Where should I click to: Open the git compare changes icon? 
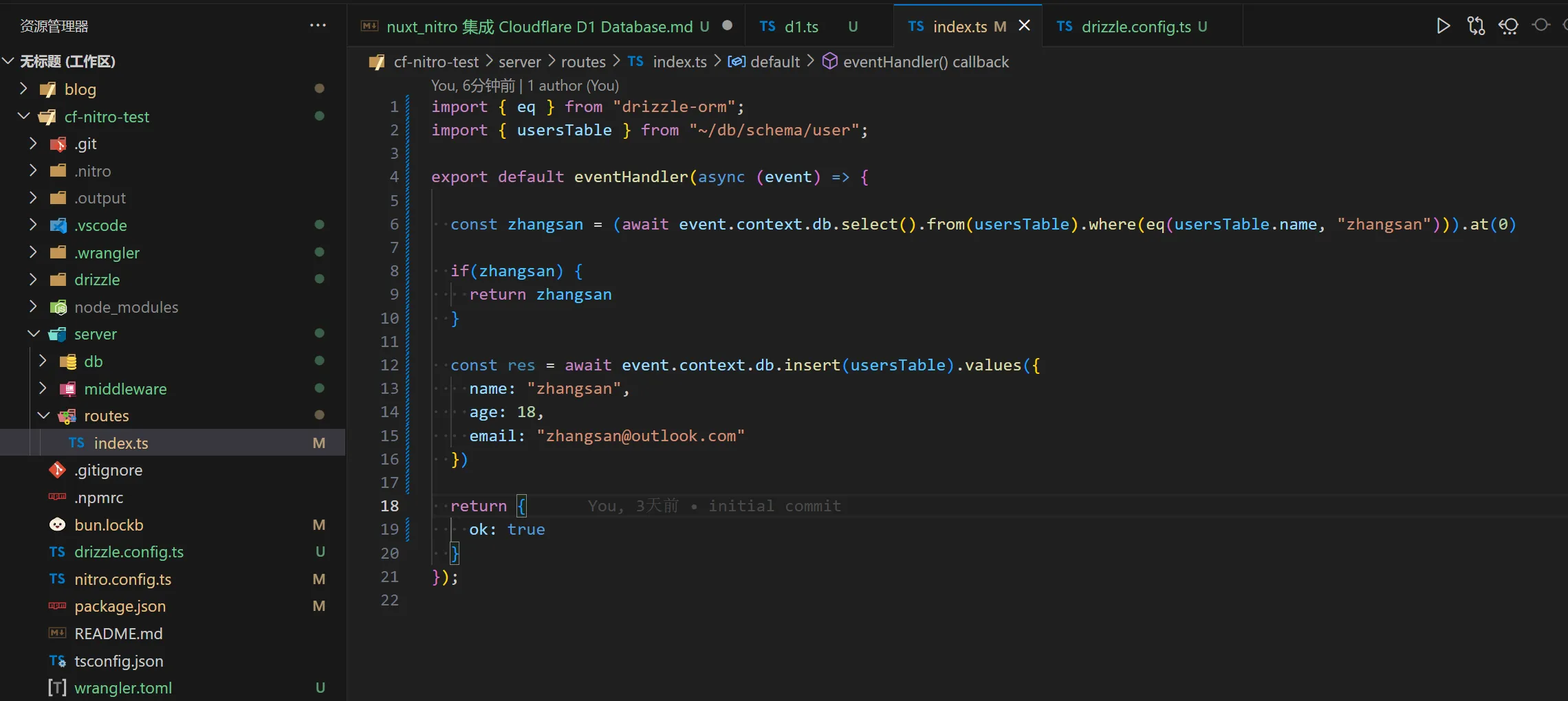click(x=1476, y=25)
